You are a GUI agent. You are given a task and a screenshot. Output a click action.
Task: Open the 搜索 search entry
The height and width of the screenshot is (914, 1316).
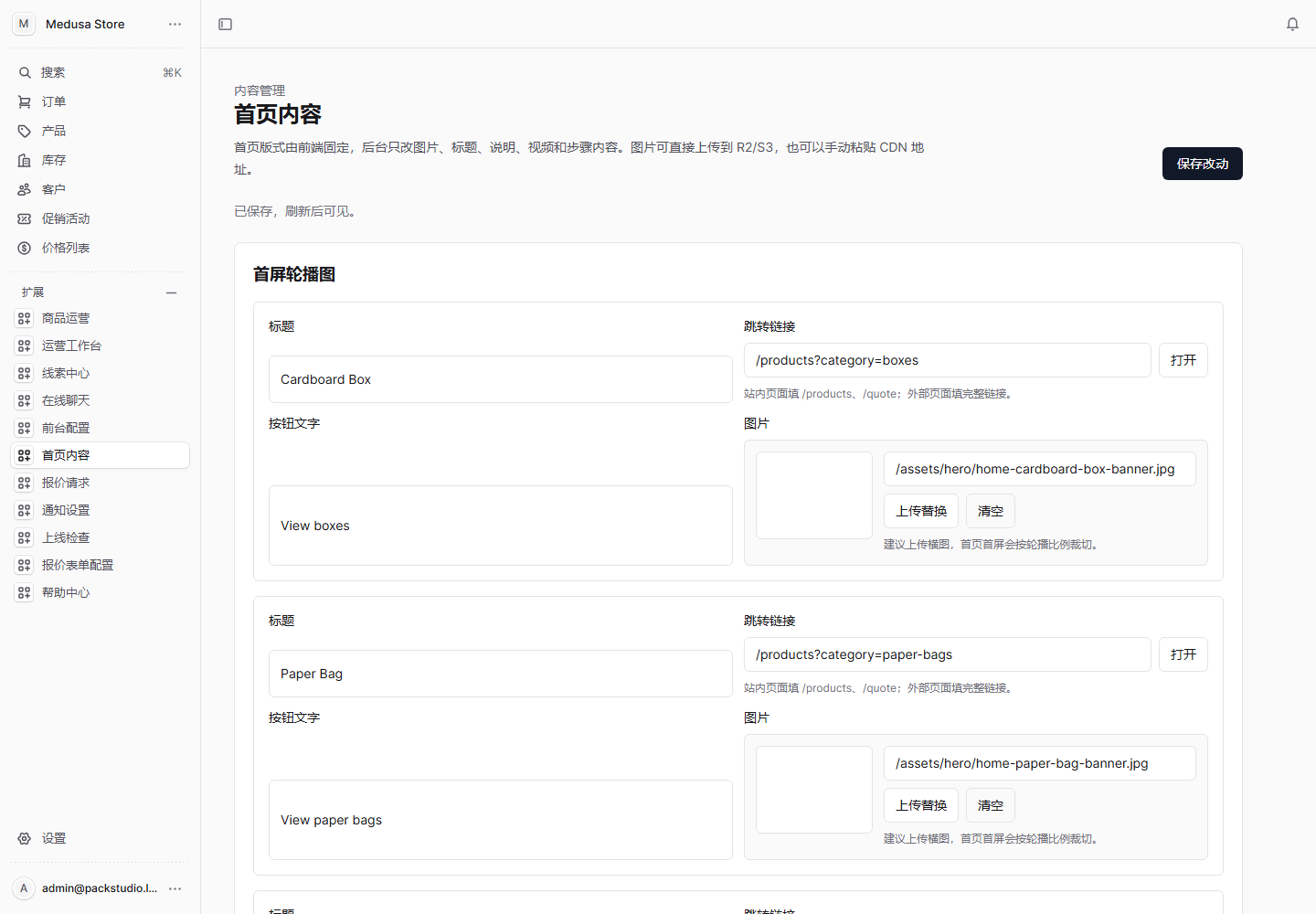(x=101, y=72)
